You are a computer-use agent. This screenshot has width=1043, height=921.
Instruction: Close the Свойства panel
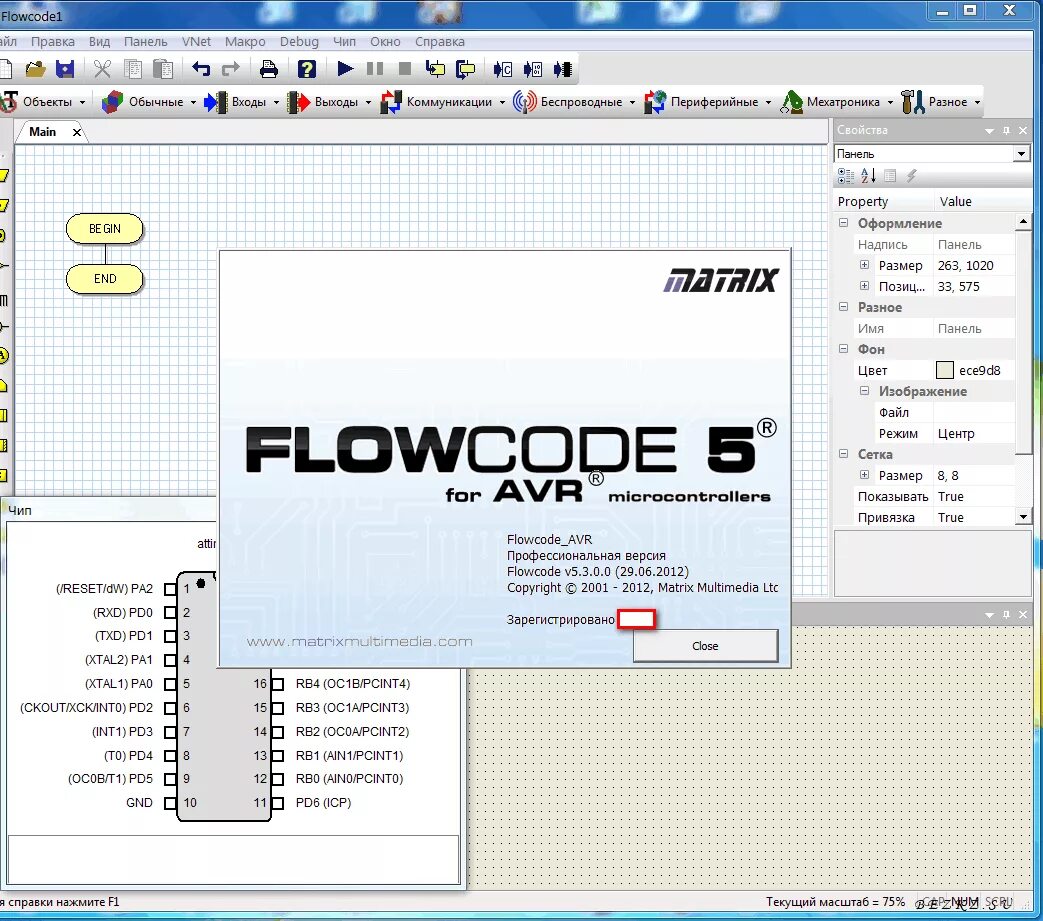[1023, 130]
